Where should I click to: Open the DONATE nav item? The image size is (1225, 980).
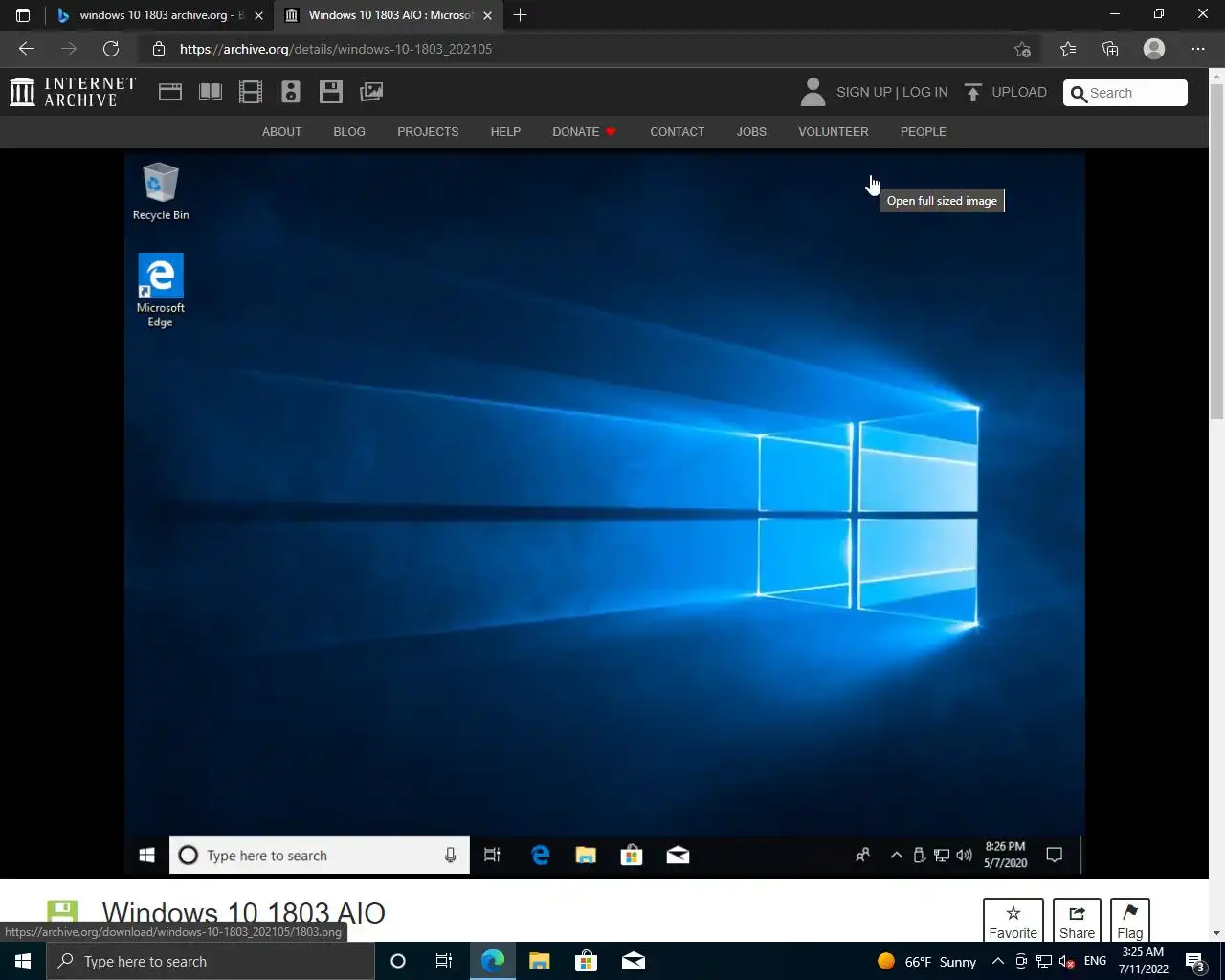point(584,132)
